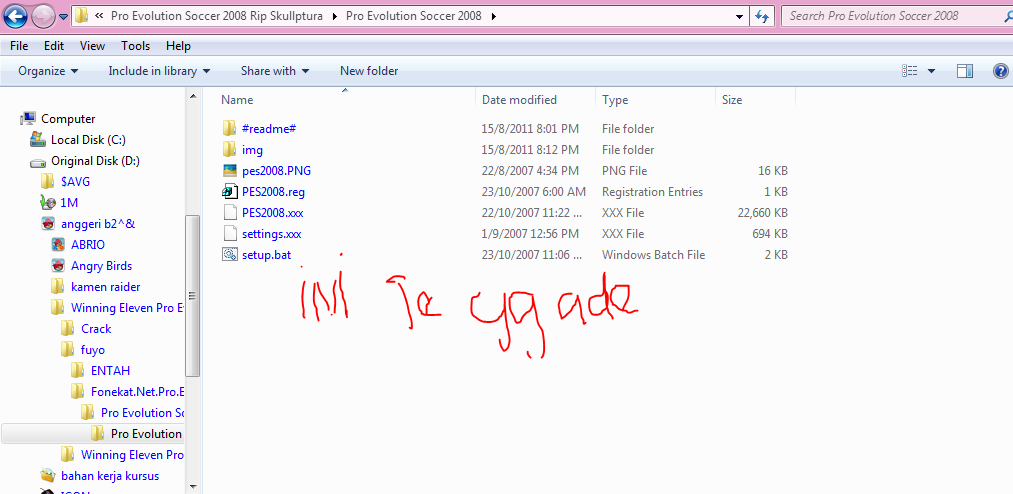1013x494 pixels.
Task: Click the New folder button
Action: [369, 71]
